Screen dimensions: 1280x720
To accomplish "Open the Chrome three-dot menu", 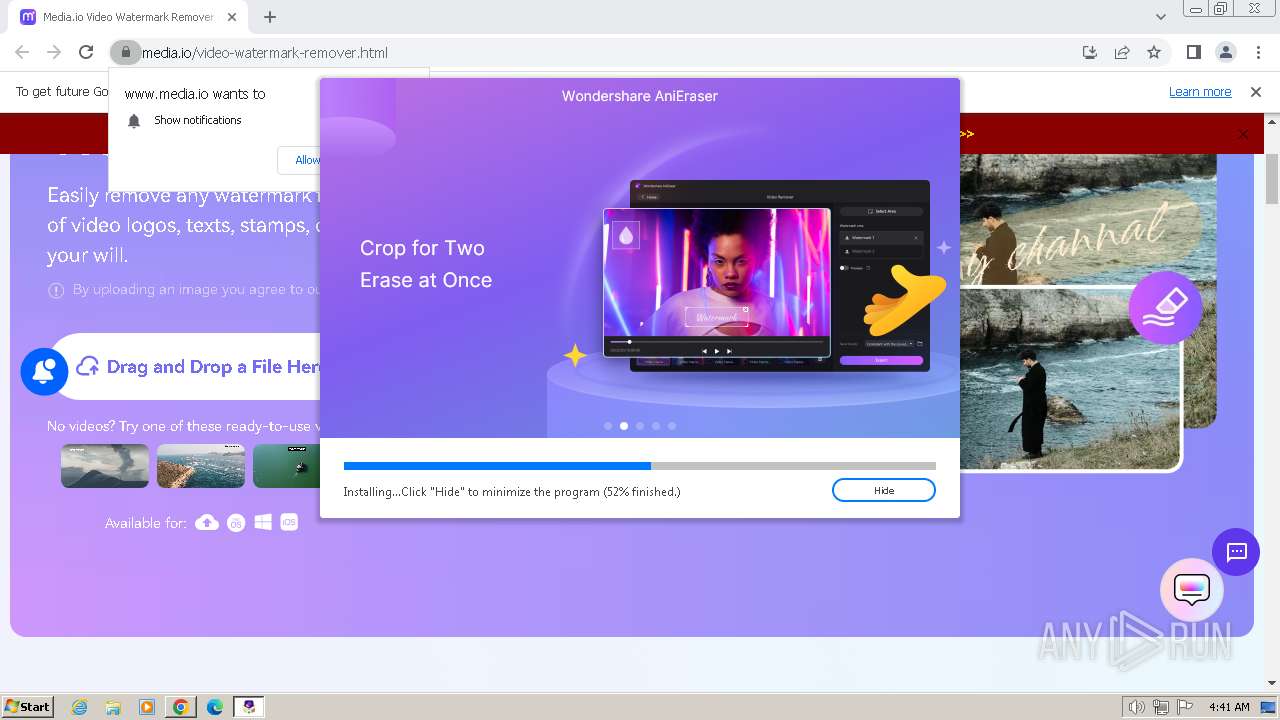I will [x=1258, y=53].
